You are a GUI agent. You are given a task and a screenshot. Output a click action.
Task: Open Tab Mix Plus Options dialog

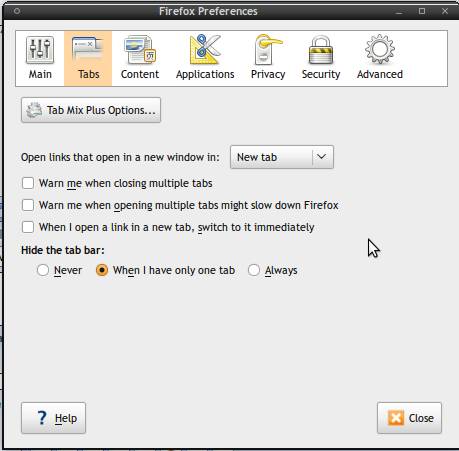tap(91, 110)
